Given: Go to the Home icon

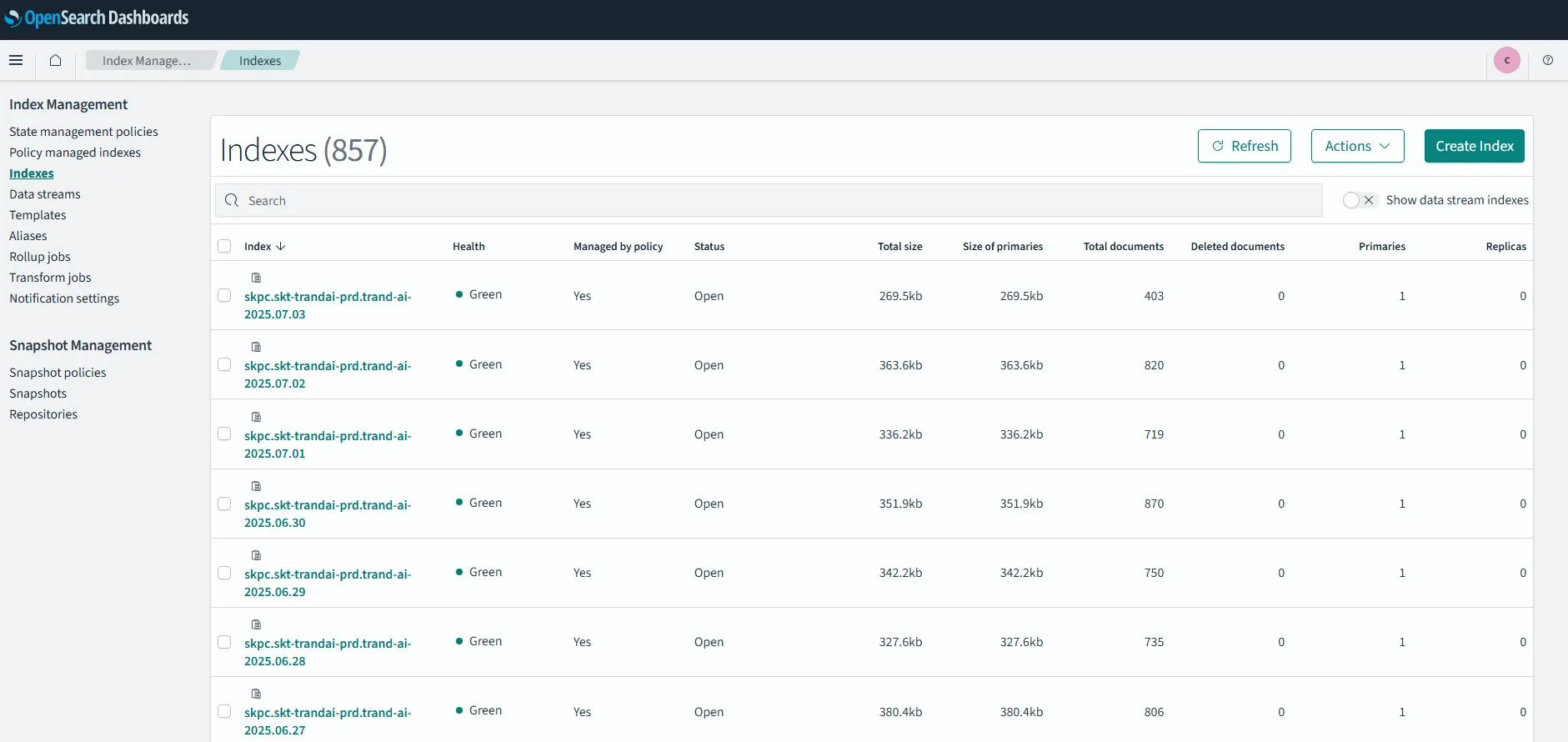Looking at the screenshot, I should 55,60.
